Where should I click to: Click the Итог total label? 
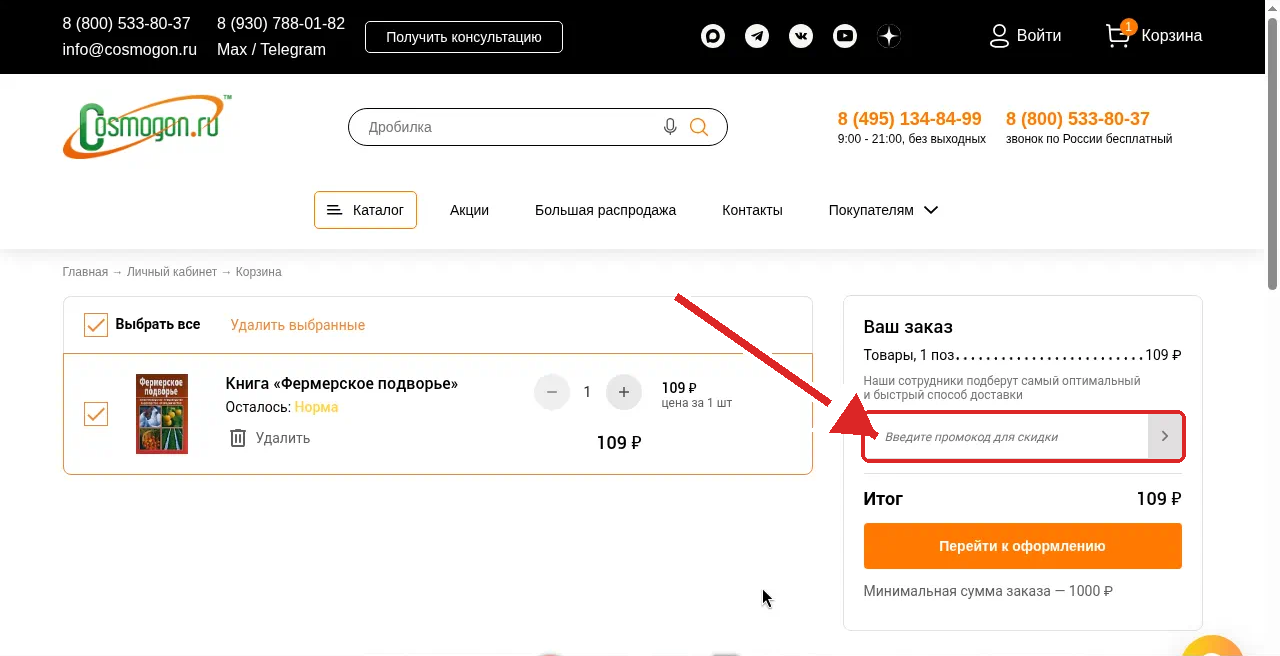(883, 498)
